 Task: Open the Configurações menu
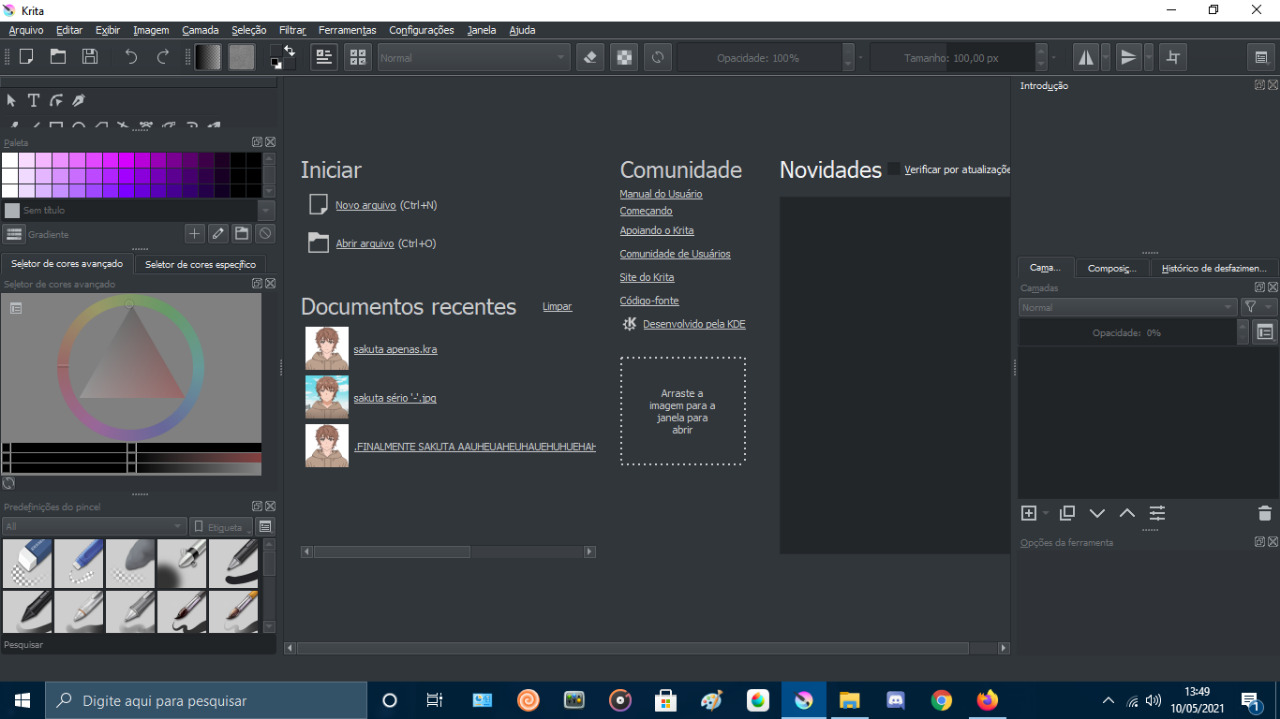click(x=421, y=30)
